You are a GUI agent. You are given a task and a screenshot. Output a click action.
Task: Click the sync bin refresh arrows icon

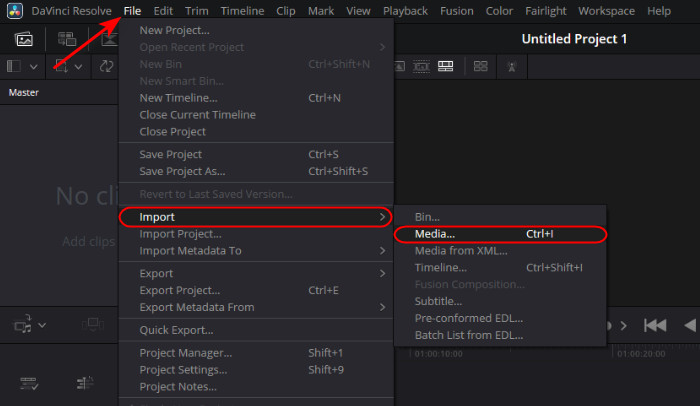tap(106, 66)
